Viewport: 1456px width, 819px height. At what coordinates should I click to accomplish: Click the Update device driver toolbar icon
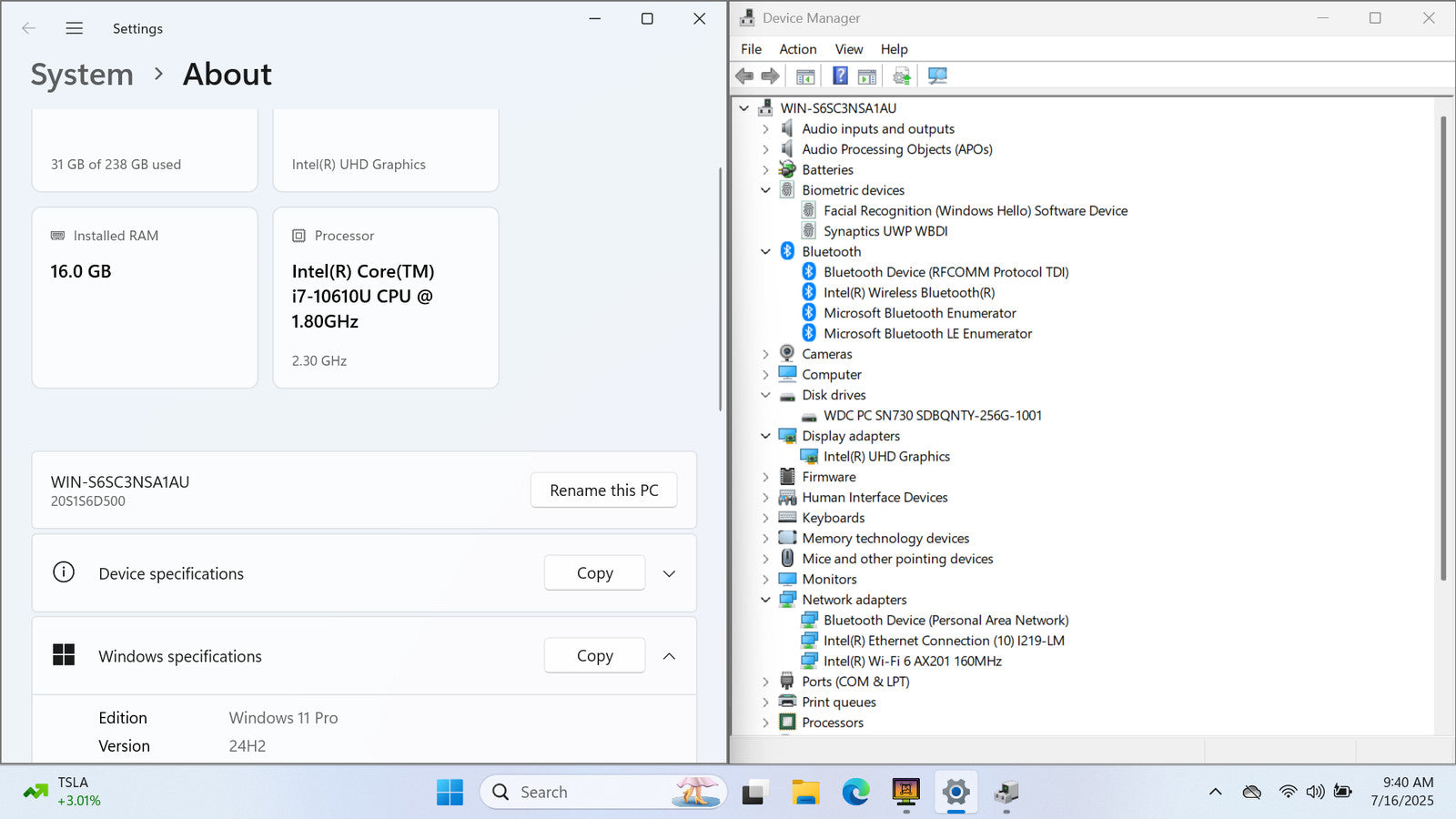[x=901, y=76]
